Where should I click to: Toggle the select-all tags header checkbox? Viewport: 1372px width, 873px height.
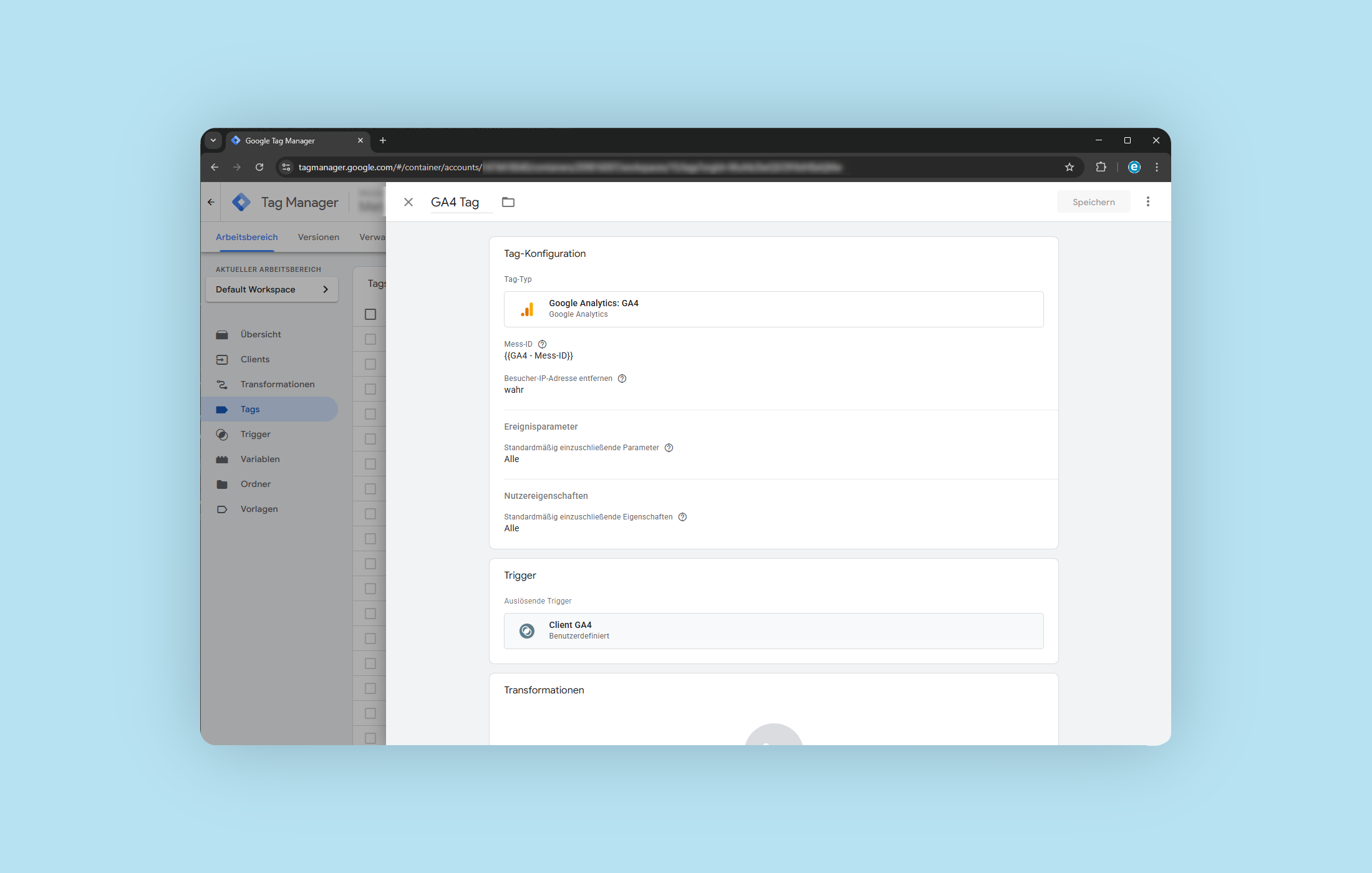click(370, 314)
